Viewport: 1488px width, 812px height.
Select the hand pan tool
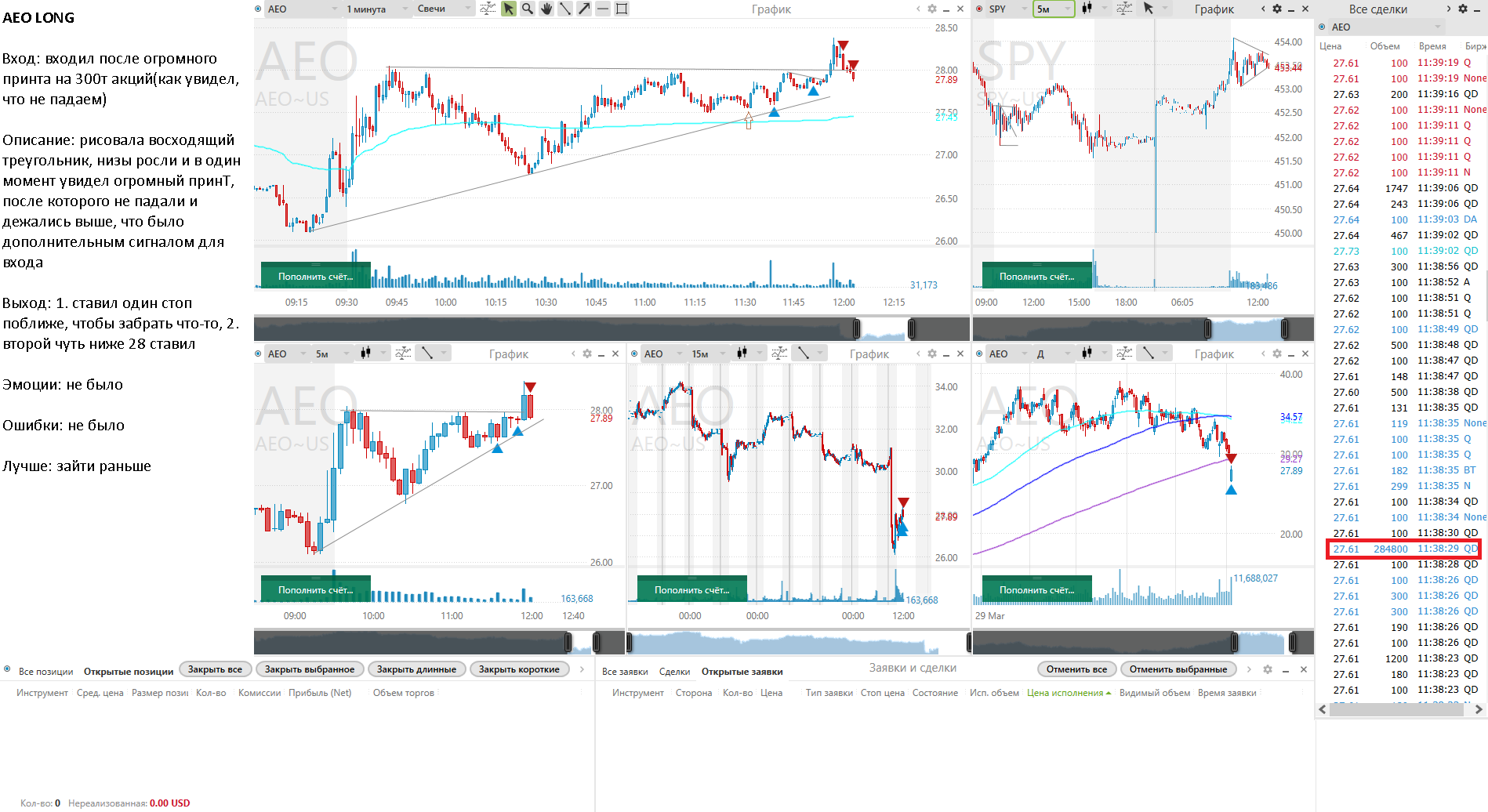tap(546, 9)
